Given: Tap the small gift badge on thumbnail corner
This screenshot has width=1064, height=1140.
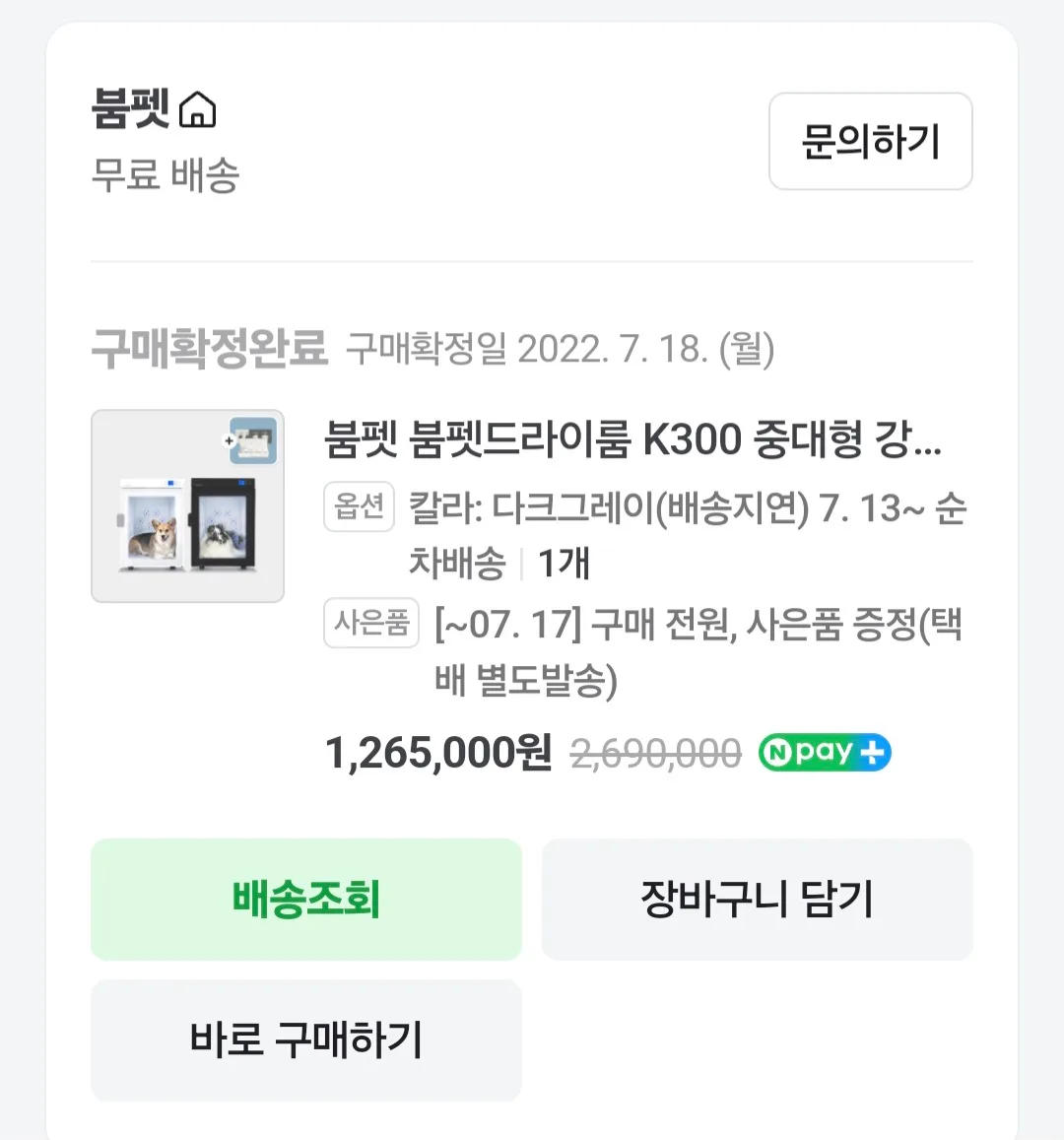Looking at the screenshot, I should [253, 440].
